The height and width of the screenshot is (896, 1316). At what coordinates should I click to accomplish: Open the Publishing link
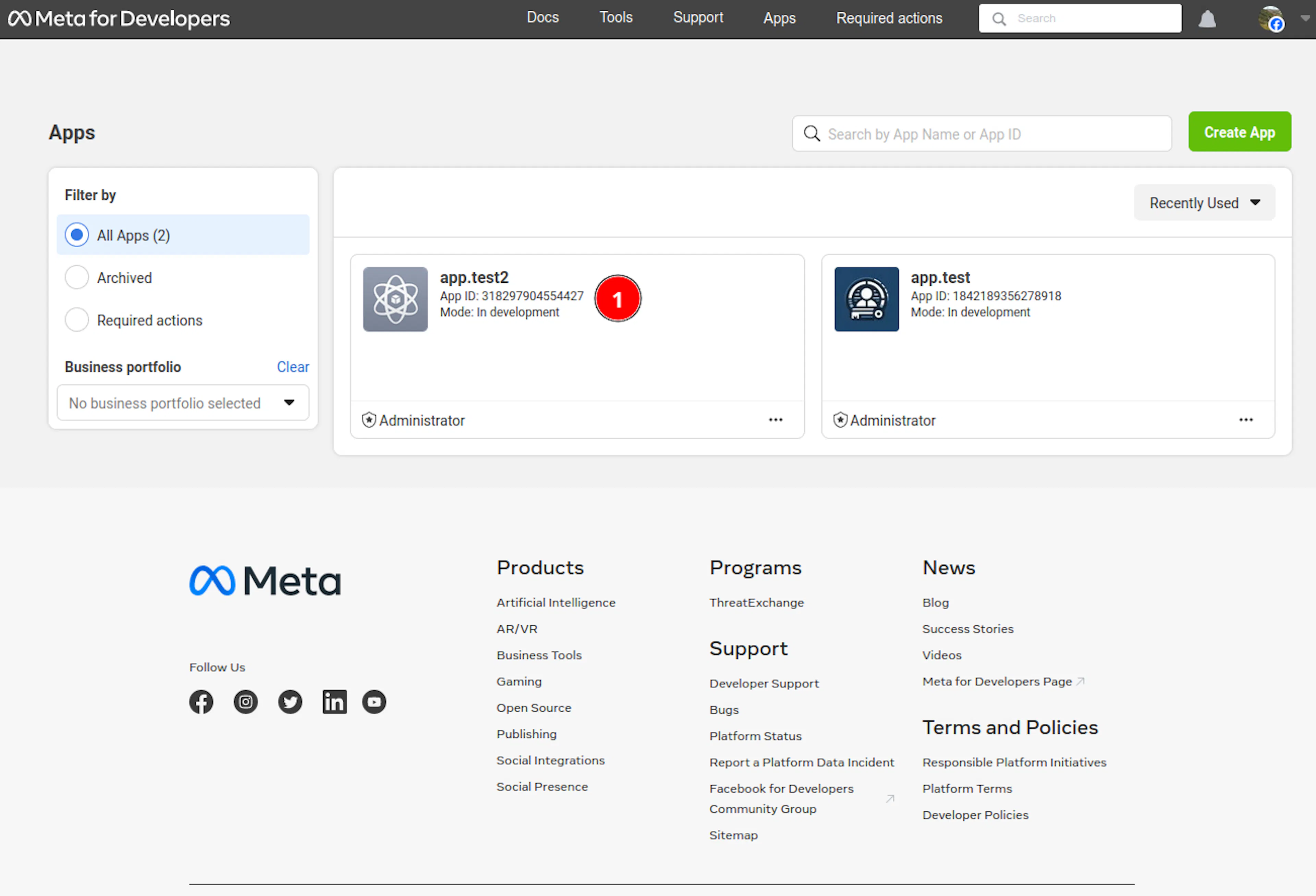526,734
